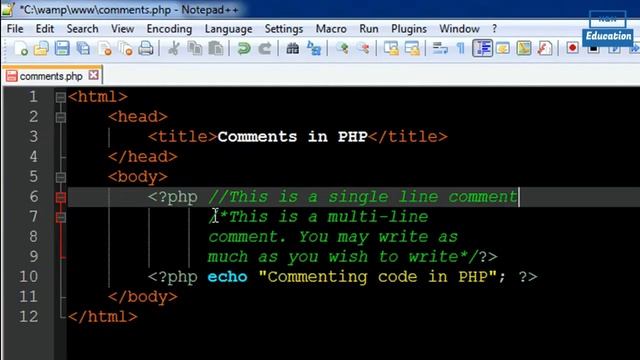Click the 'comment. You may write as' line
Viewport: 640px width, 360px height.
click(x=333, y=237)
